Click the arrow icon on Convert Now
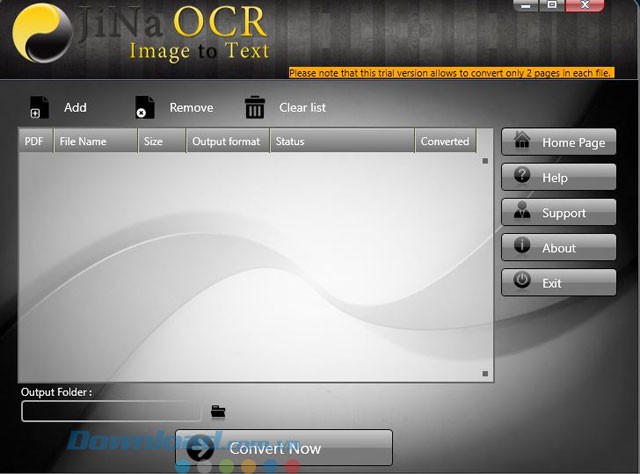The image size is (640, 474). [200, 448]
